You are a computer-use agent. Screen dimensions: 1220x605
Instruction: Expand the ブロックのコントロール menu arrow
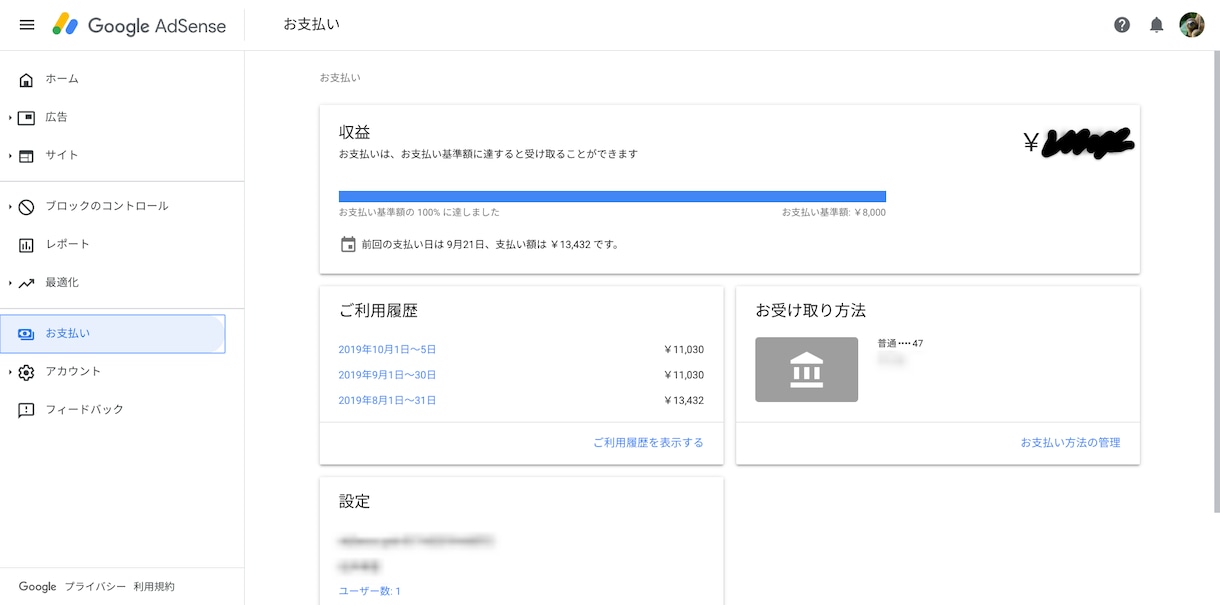[10, 207]
